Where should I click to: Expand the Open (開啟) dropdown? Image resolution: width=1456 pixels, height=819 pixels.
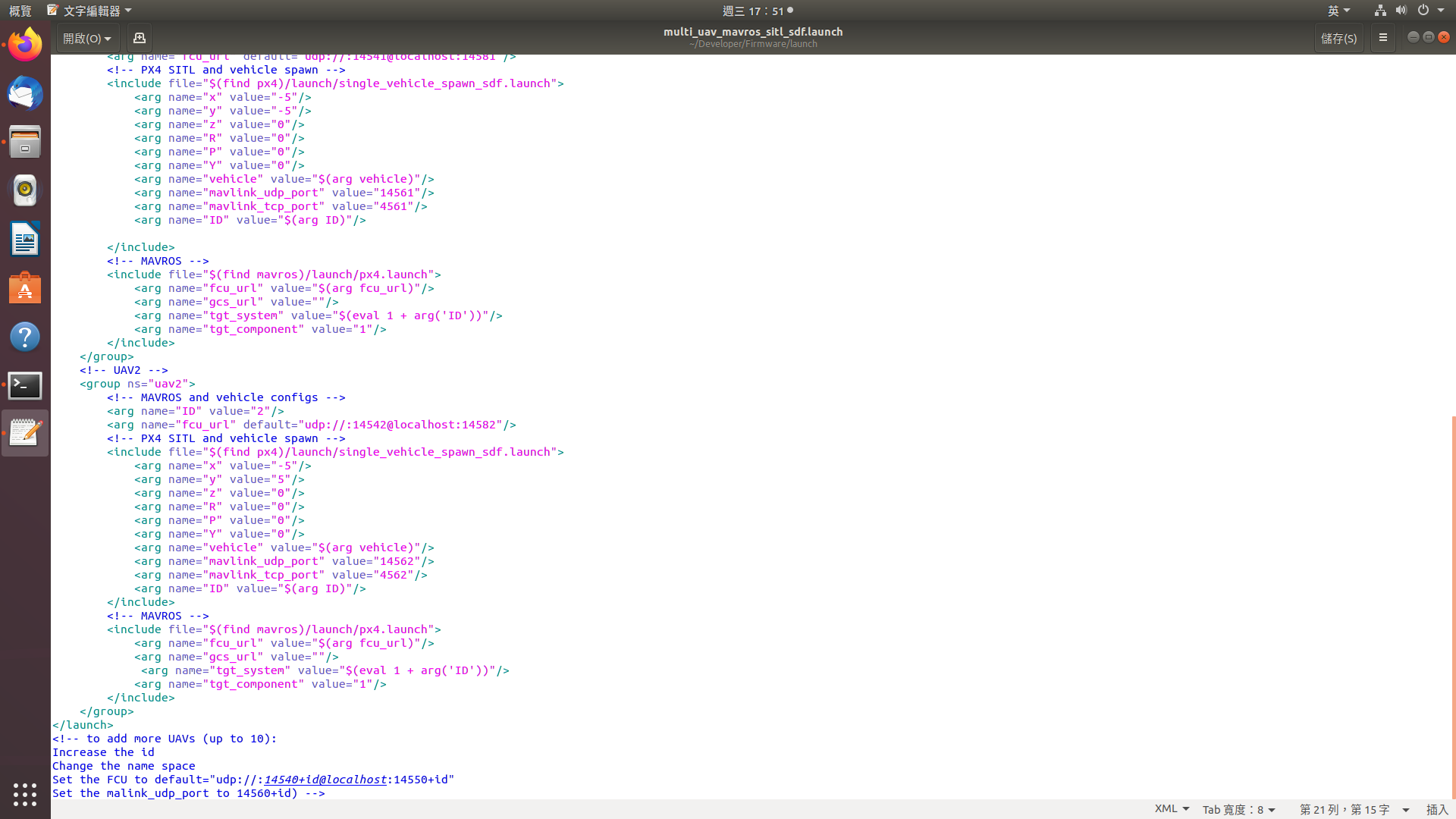pyautogui.click(x=86, y=38)
